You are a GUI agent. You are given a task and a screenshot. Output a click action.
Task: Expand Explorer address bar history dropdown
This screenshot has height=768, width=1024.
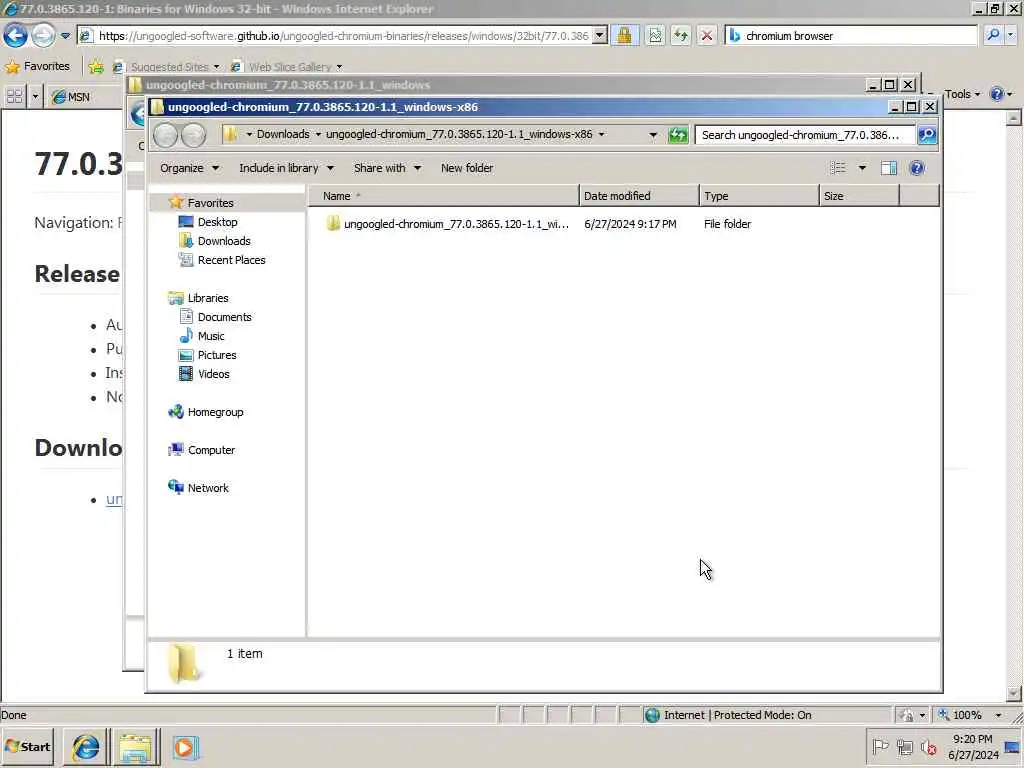pos(653,135)
